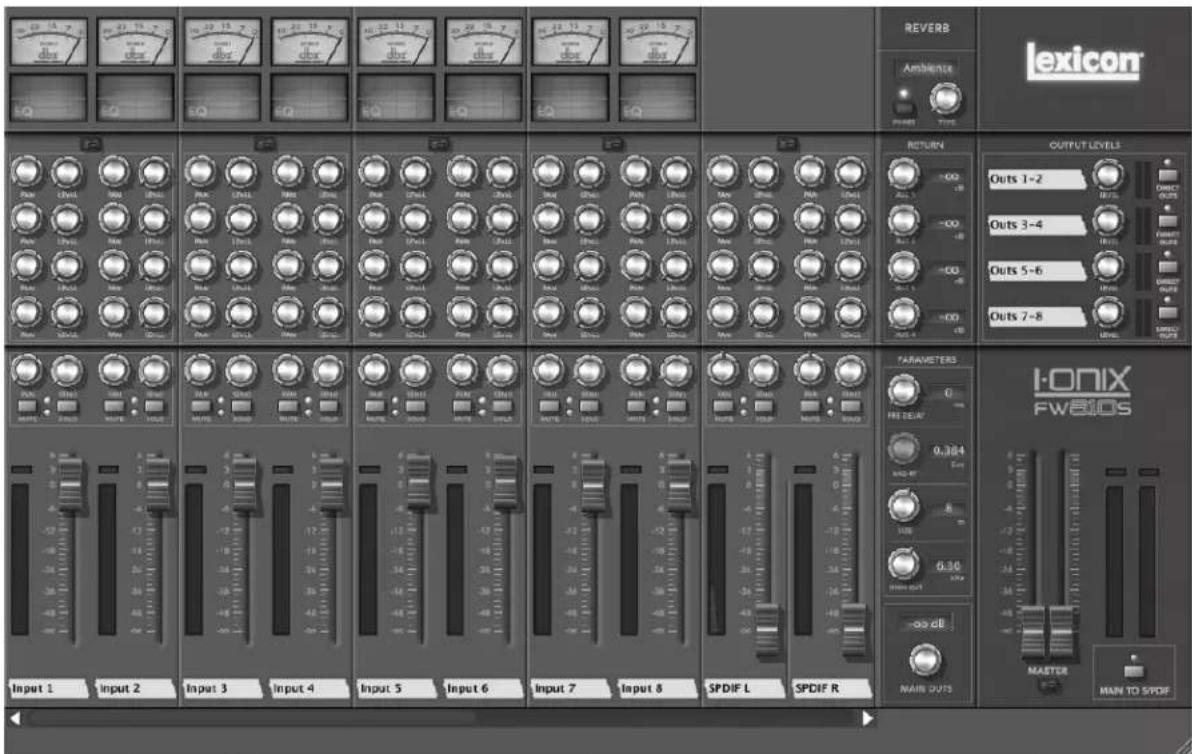Click the Input 5 fader handle

419,483
